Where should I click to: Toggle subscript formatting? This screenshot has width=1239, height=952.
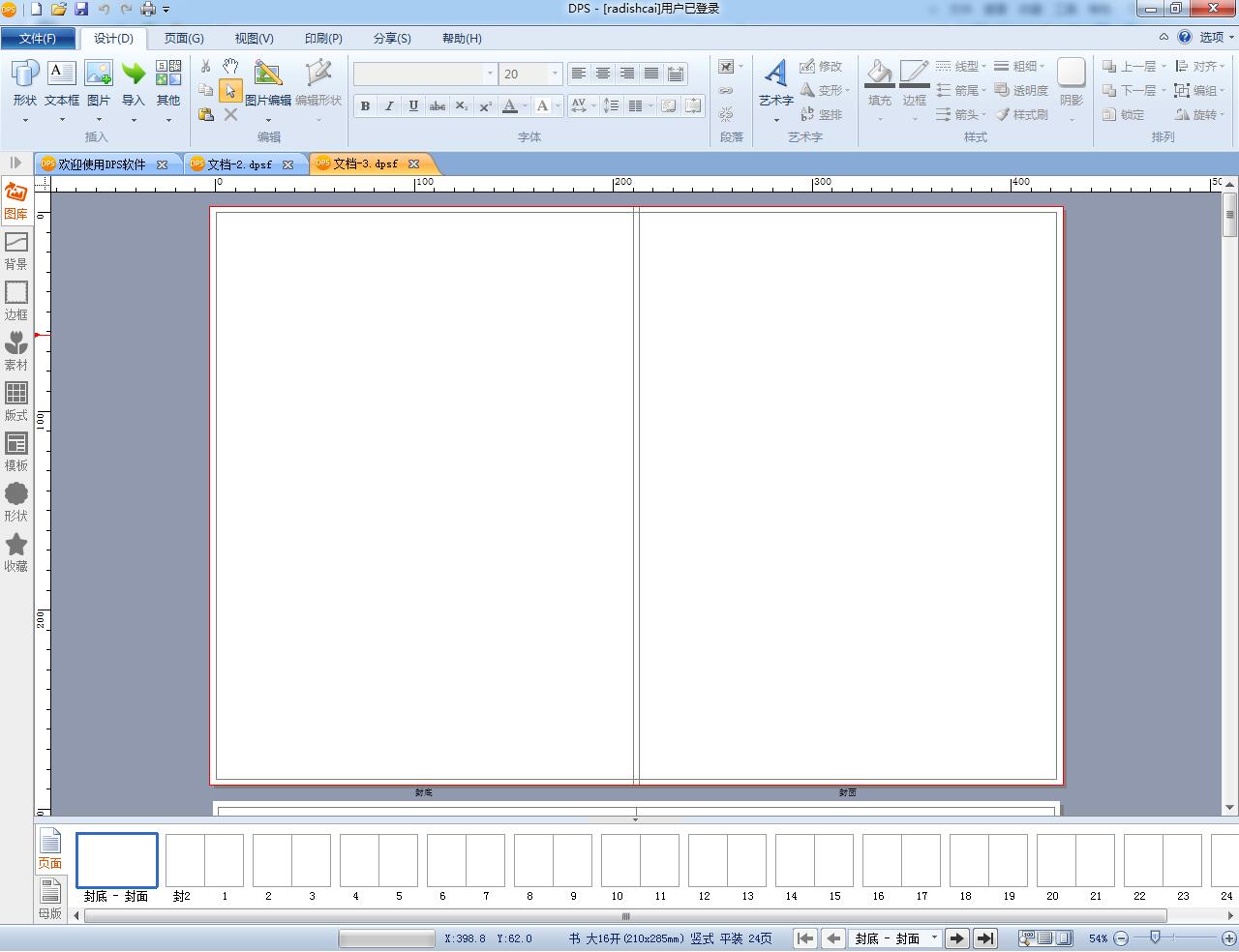coord(462,105)
